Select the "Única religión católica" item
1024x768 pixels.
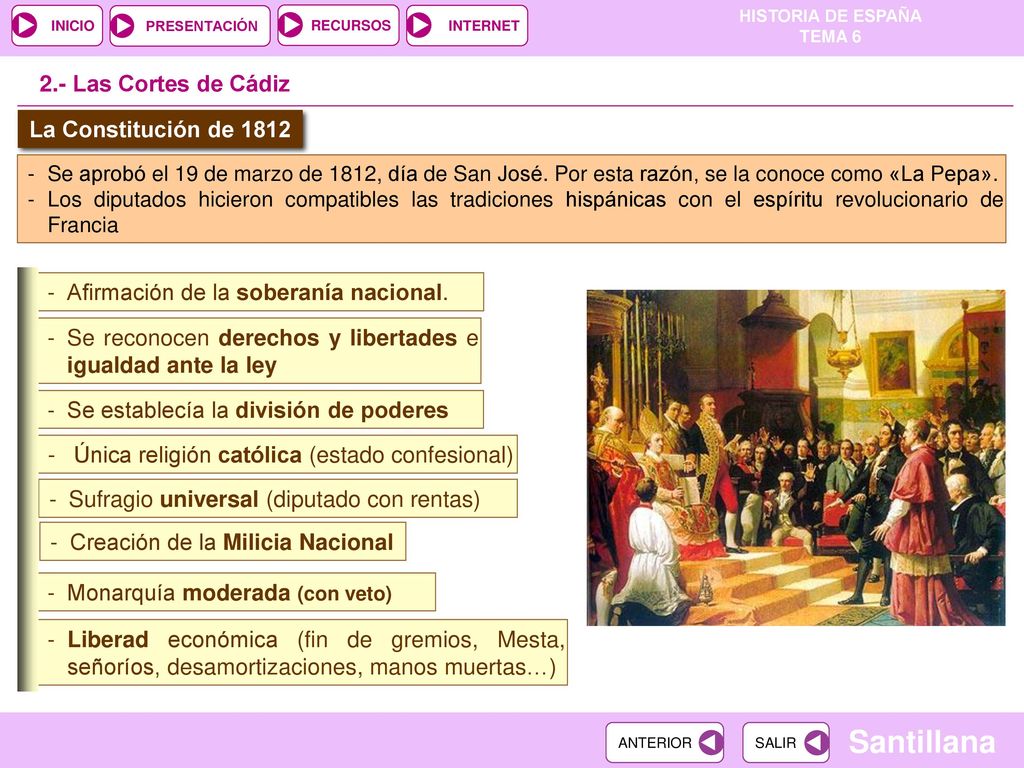[x=278, y=455]
